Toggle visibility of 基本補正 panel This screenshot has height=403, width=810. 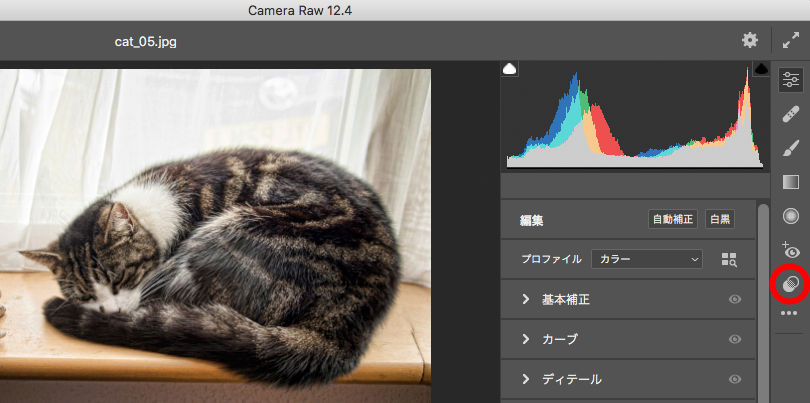point(735,299)
